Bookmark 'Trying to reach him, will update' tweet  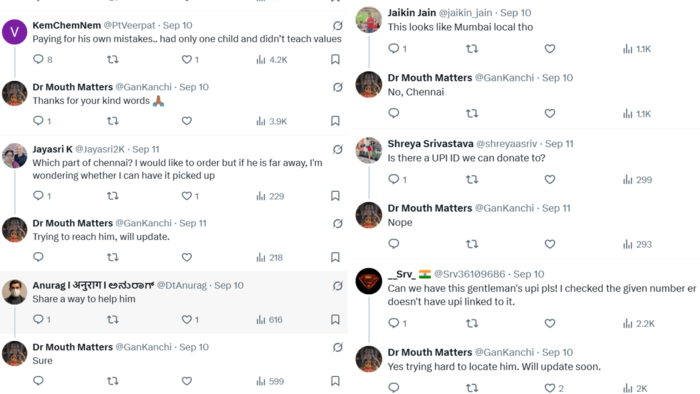point(335,257)
